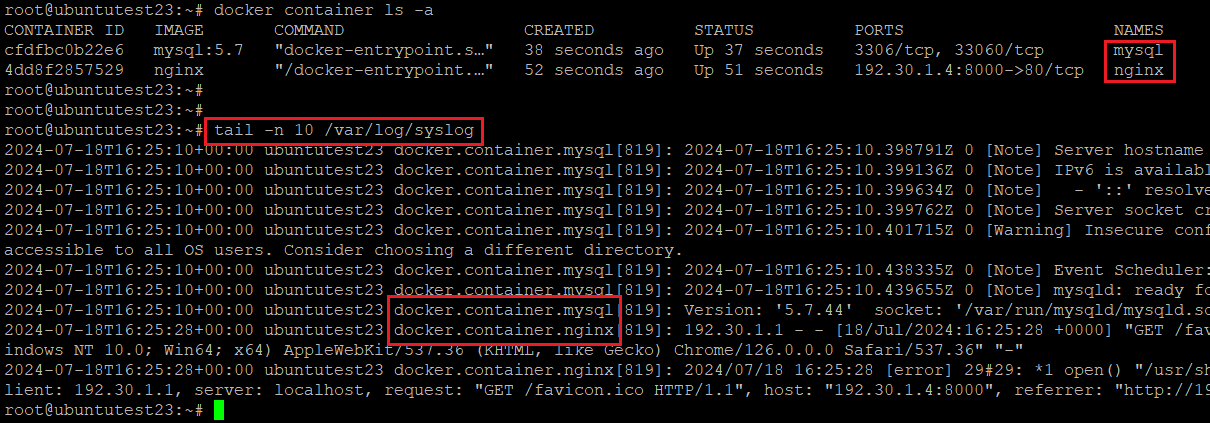
Task: Click the boxed docker.container.nginx log tag
Action: pos(503,330)
